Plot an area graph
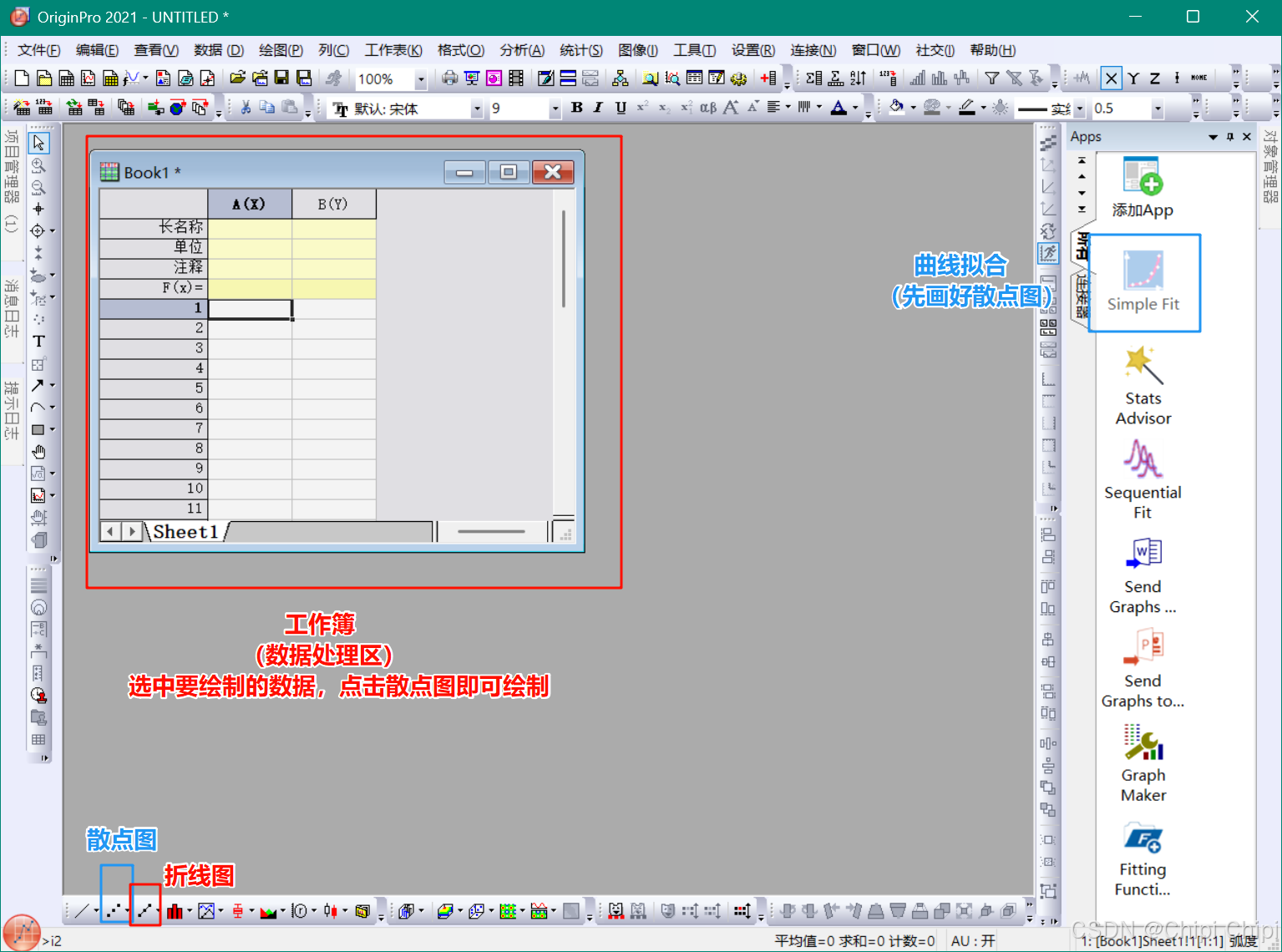 267,911
